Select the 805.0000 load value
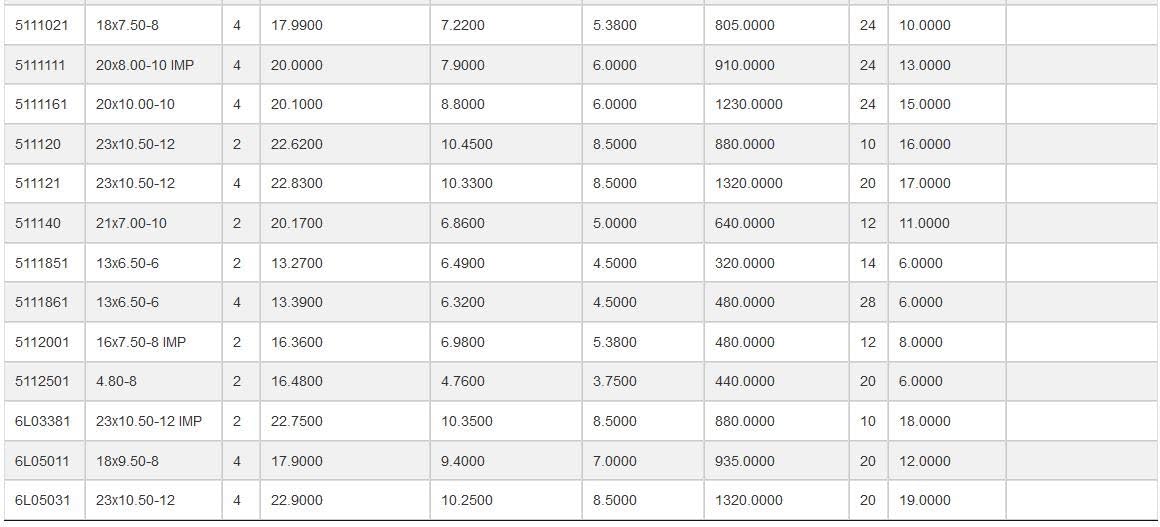1160x527 pixels. tap(745, 25)
